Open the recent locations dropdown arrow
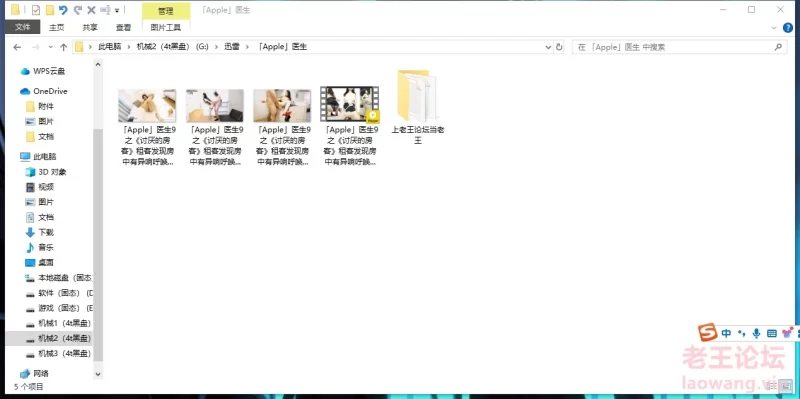The image size is (800, 399). pyautogui.click(x=50, y=47)
